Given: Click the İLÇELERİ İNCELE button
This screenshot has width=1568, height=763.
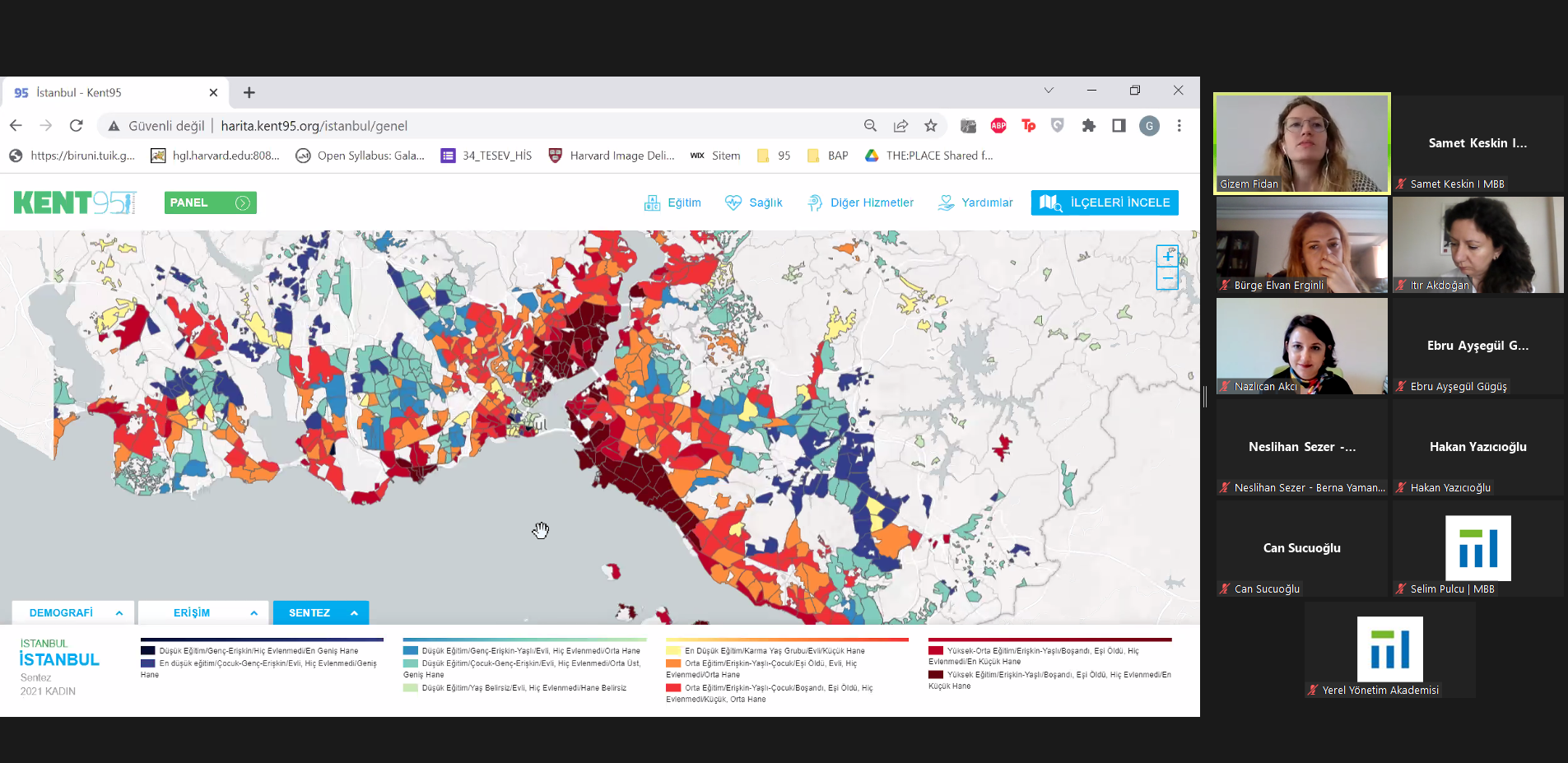Looking at the screenshot, I should click(1105, 202).
